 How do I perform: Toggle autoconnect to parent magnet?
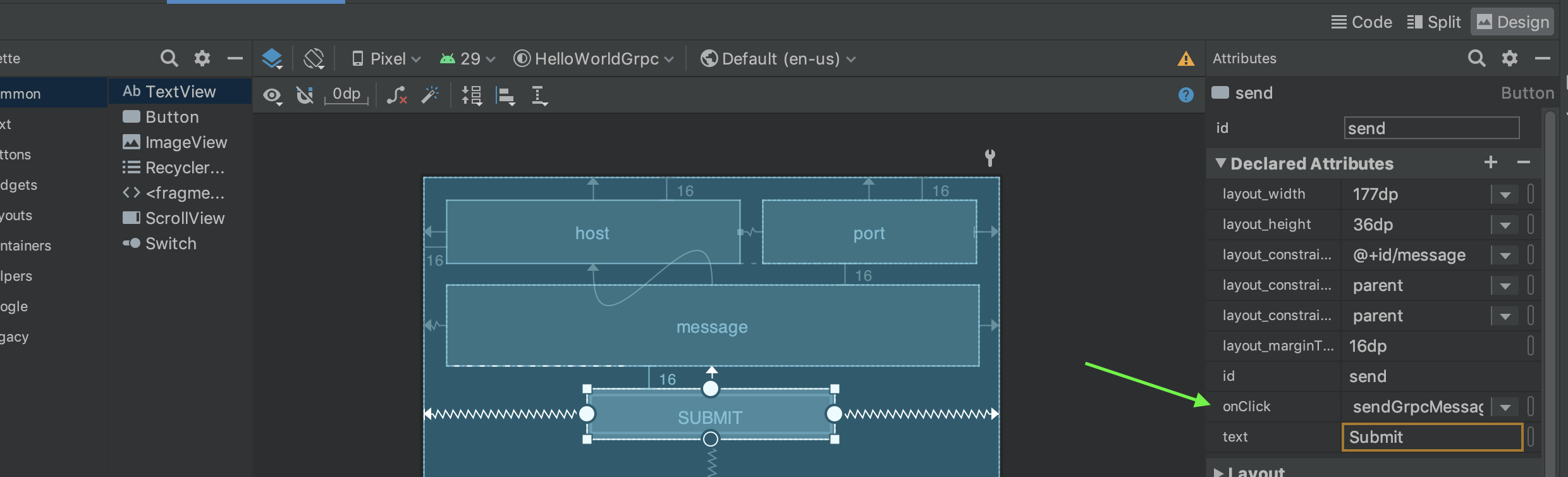(305, 96)
